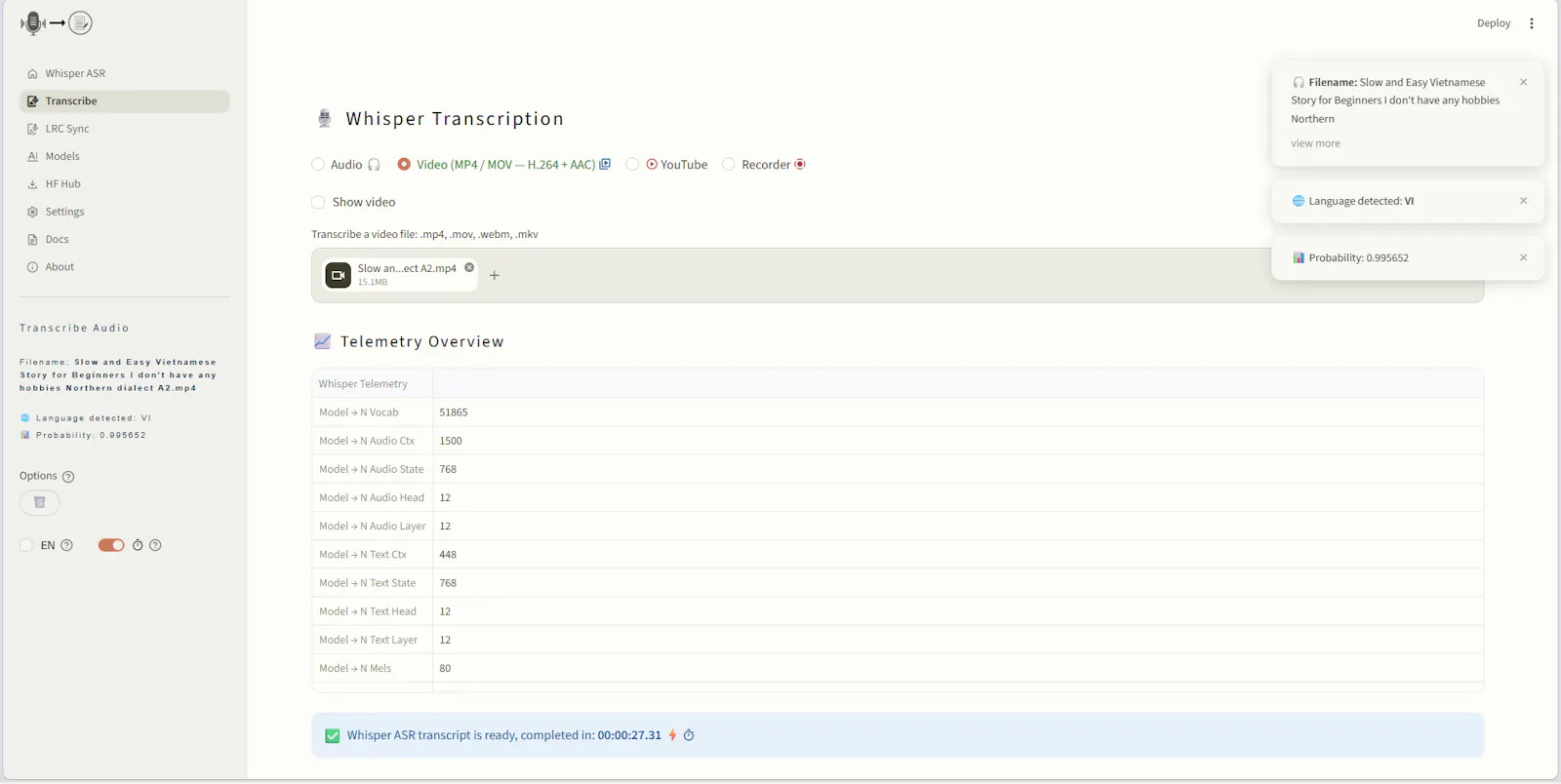Click the headphones icon in Filename toast
Viewport: 1561px width, 784px height.
1299,83
